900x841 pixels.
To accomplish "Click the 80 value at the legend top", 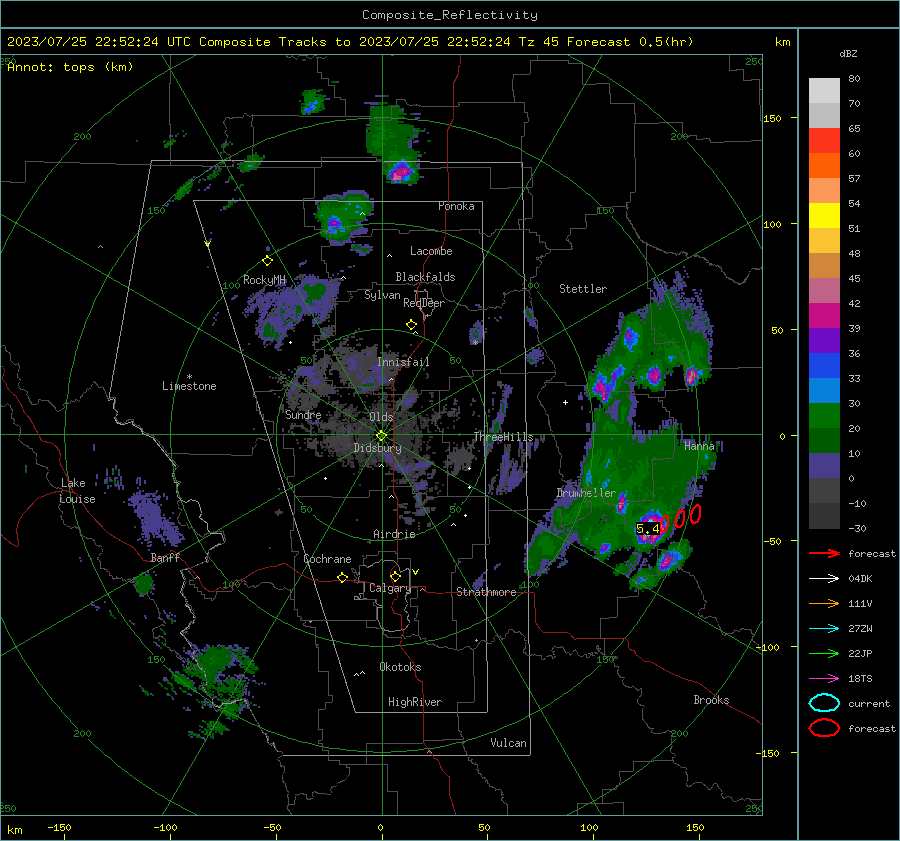I will click(x=854, y=79).
